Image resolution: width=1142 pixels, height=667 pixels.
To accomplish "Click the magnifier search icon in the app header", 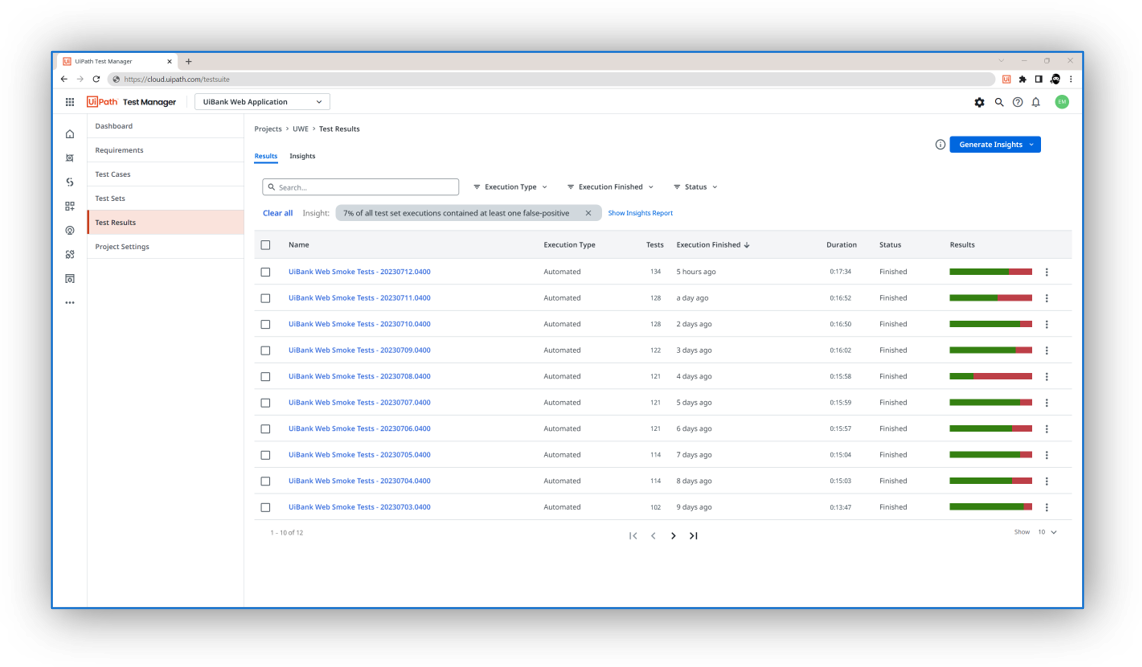I will click(999, 103).
